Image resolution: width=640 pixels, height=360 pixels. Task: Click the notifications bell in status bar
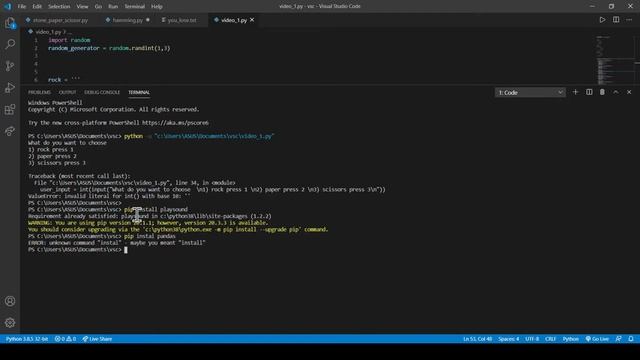631,339
